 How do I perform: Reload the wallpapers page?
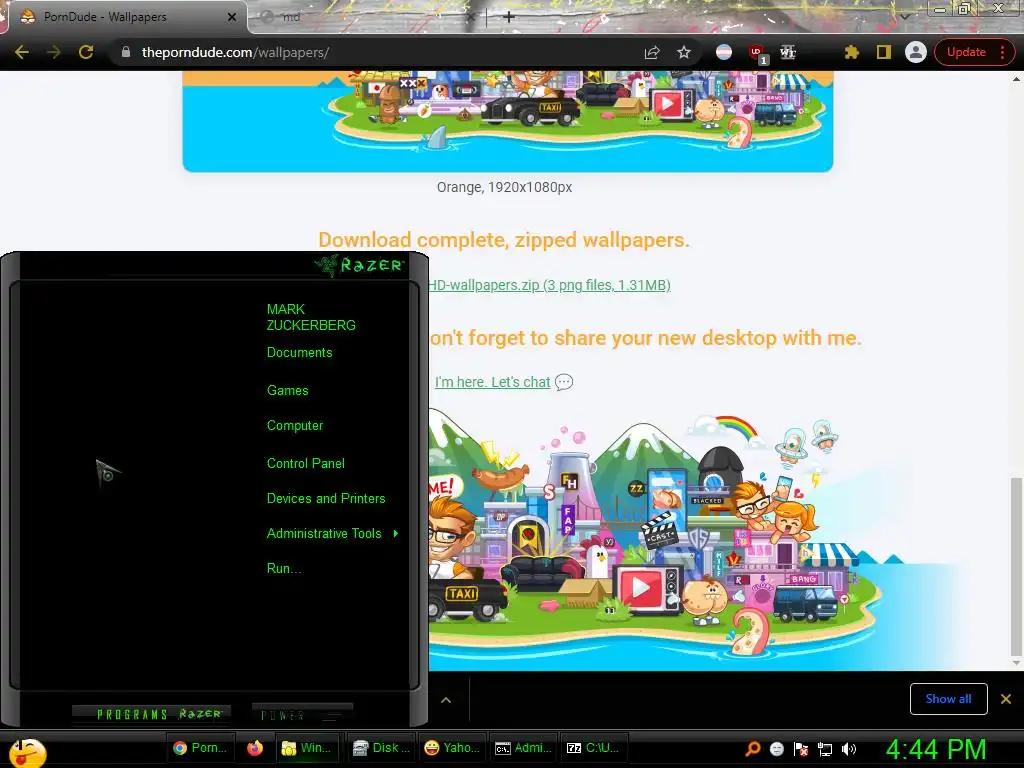tap(86, 52)
